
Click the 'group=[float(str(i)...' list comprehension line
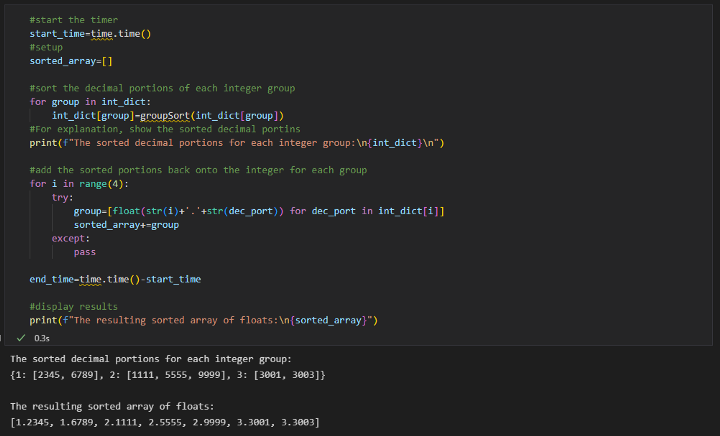(x=259, y=211)
